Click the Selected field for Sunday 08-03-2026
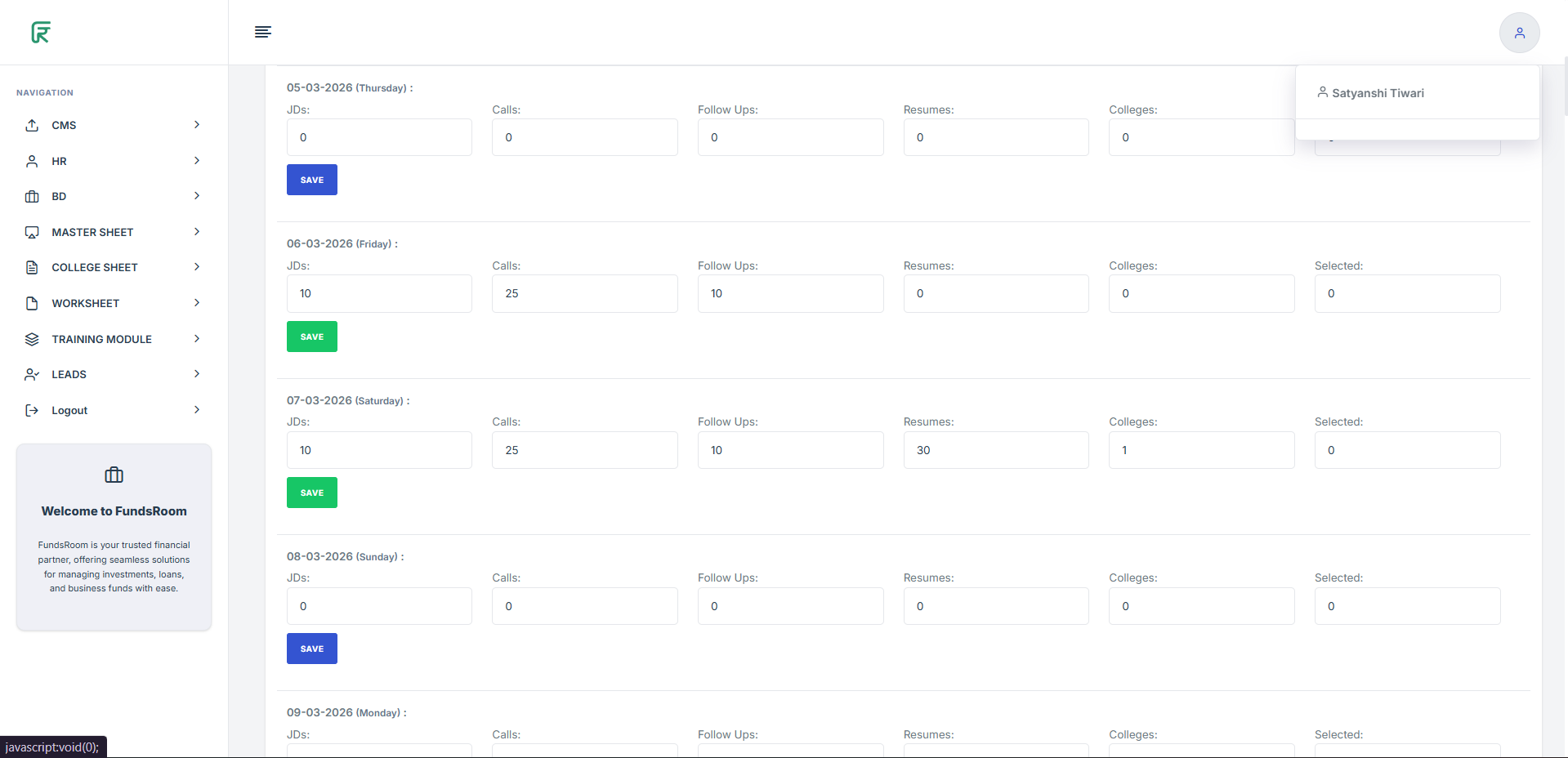The image size is (1568, 758). pyautogui.click(x=1407, y=606)
